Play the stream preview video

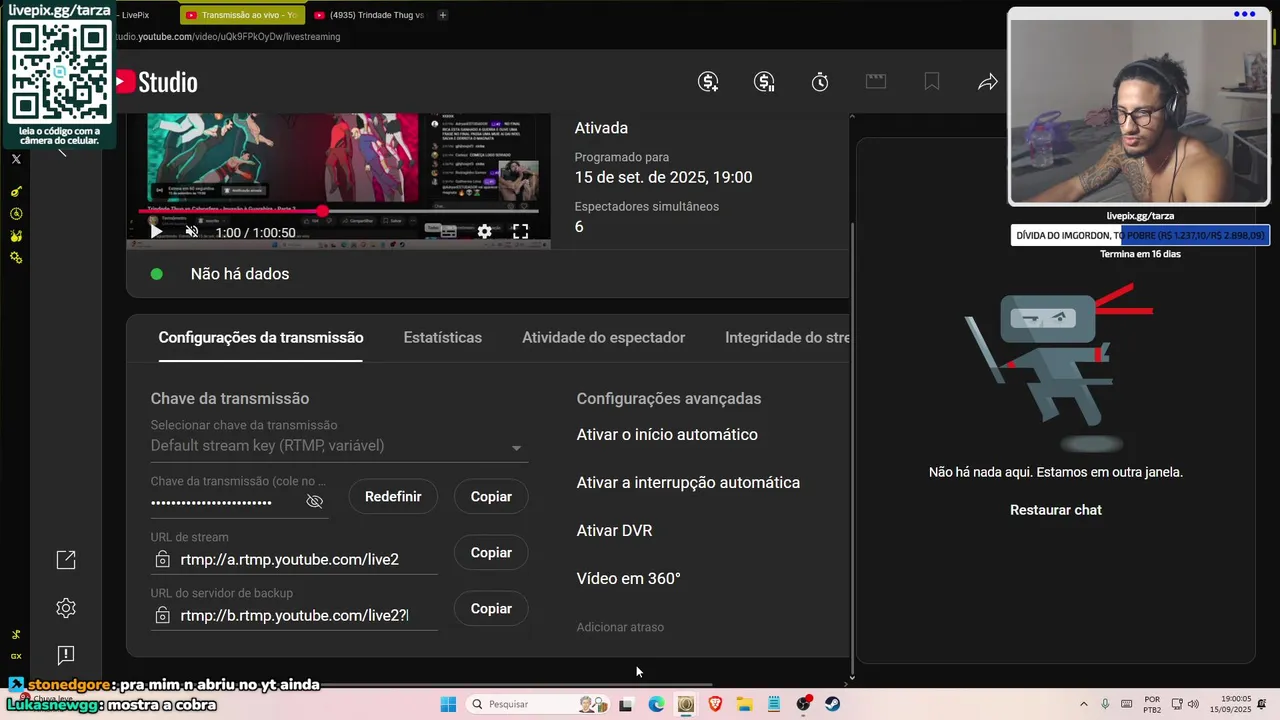(x=156, y=231)
